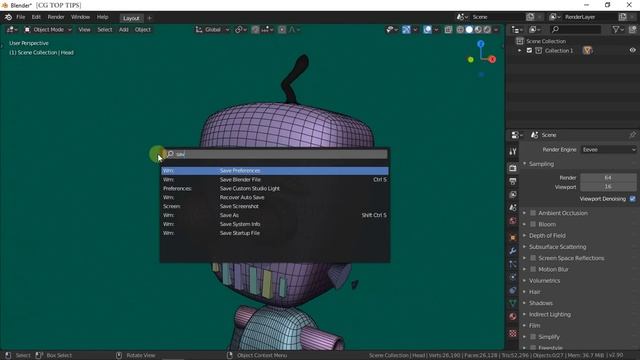This screenshot has width=640, height=360.
Task: Toggle proportional editing button
Action: pos(282,29)
